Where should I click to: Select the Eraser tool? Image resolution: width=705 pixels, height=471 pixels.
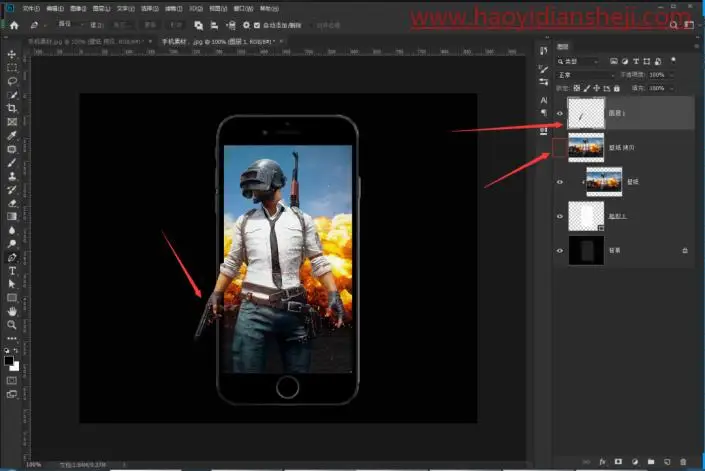pyautogui.click(x=12, y=203)
